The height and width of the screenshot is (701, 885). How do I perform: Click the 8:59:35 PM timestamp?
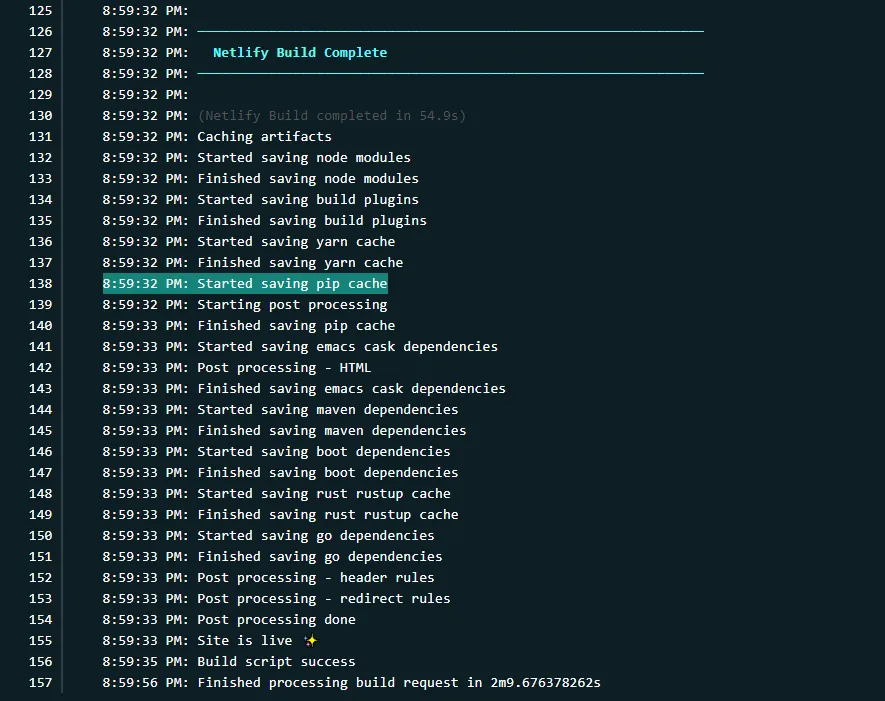(146, 661)
